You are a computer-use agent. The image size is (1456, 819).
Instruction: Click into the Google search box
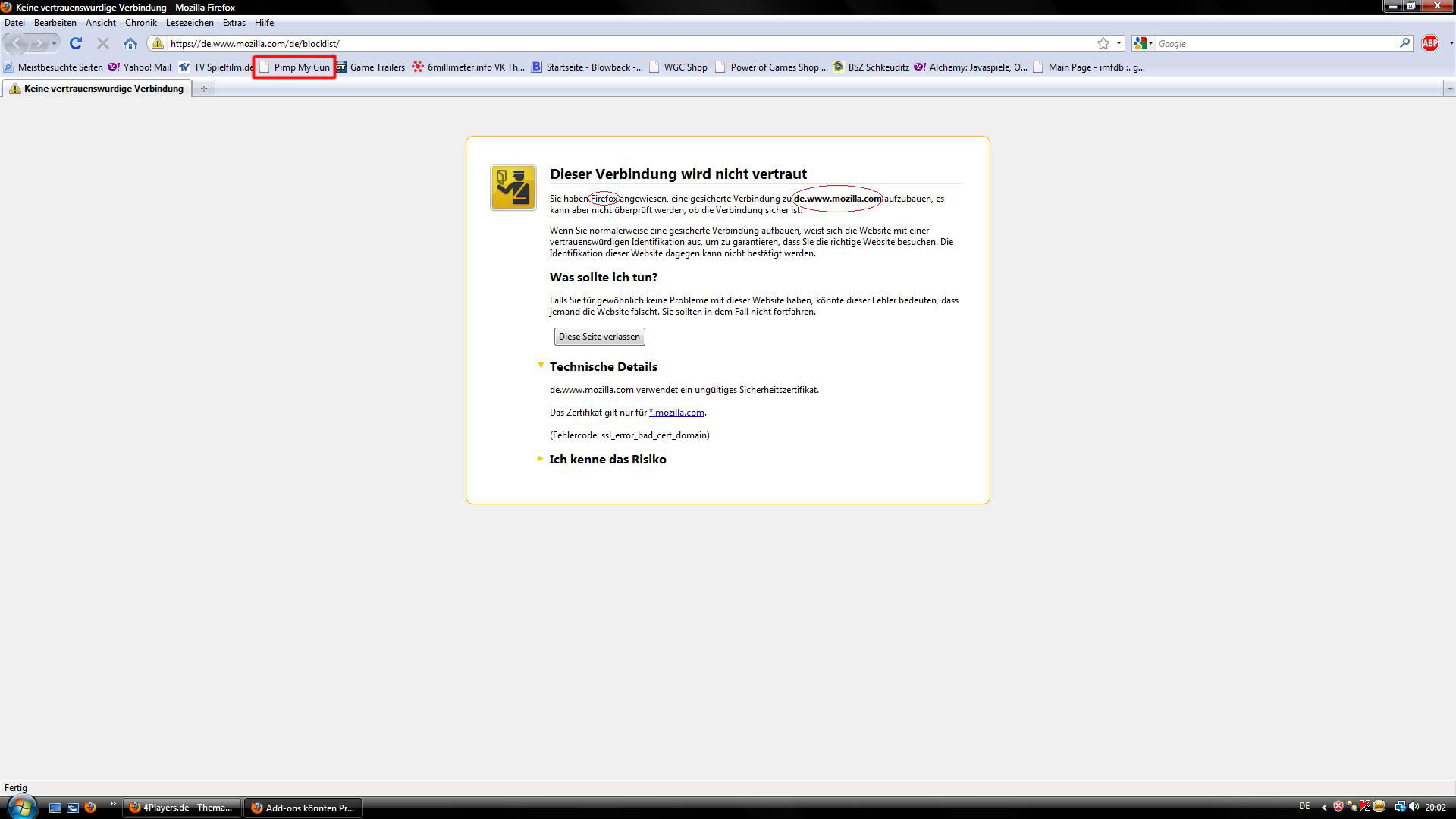tap(1276, 43)
